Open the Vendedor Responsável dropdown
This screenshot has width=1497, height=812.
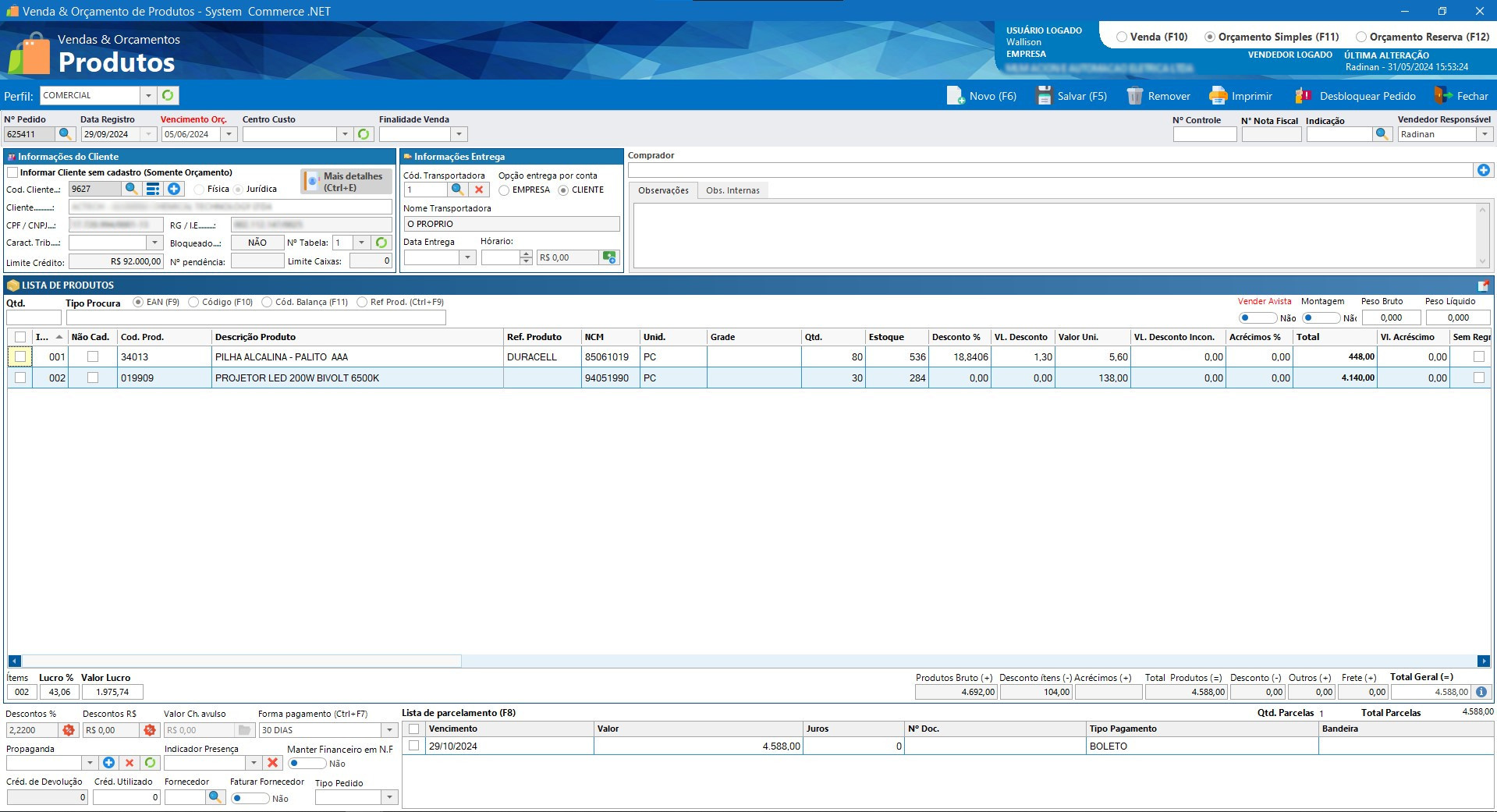(1485, 134)
